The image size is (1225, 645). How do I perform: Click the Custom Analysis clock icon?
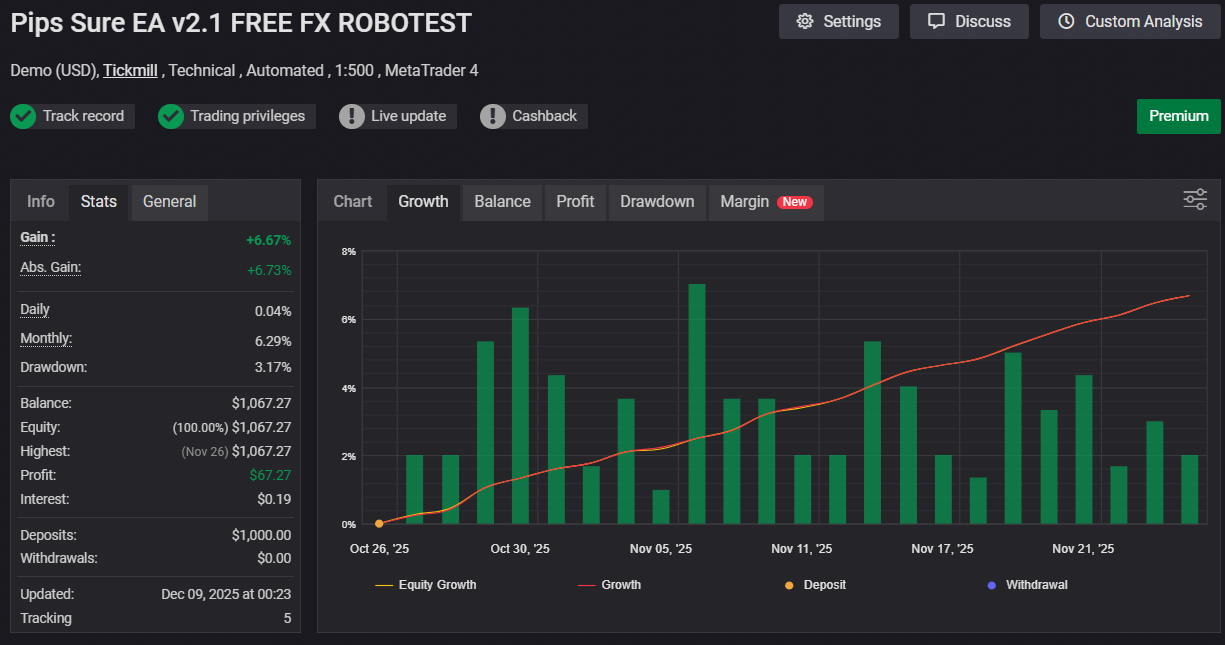(x=1066, y=21)
